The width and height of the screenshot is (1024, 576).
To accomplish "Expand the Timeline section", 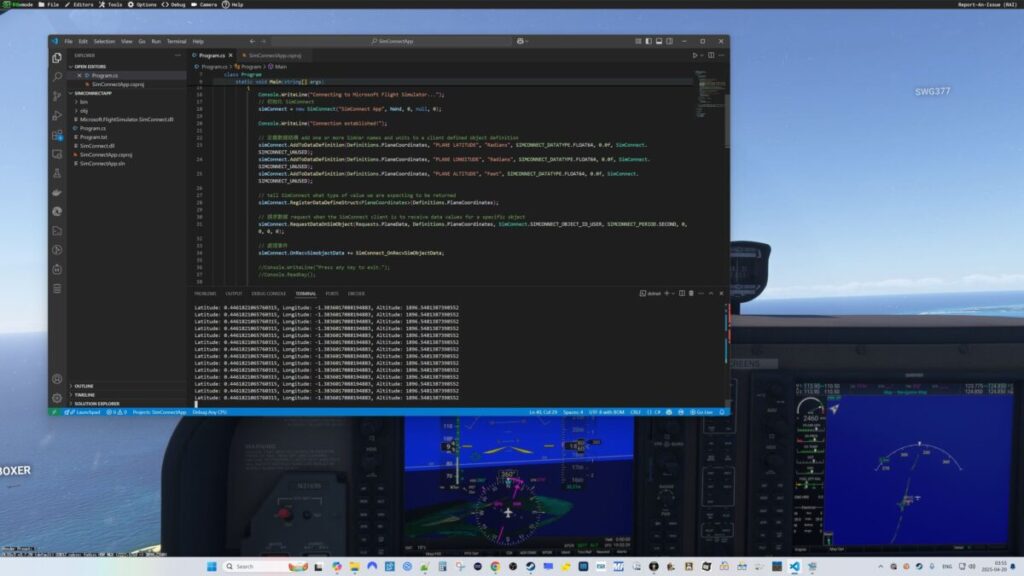I will pos(84,395).
